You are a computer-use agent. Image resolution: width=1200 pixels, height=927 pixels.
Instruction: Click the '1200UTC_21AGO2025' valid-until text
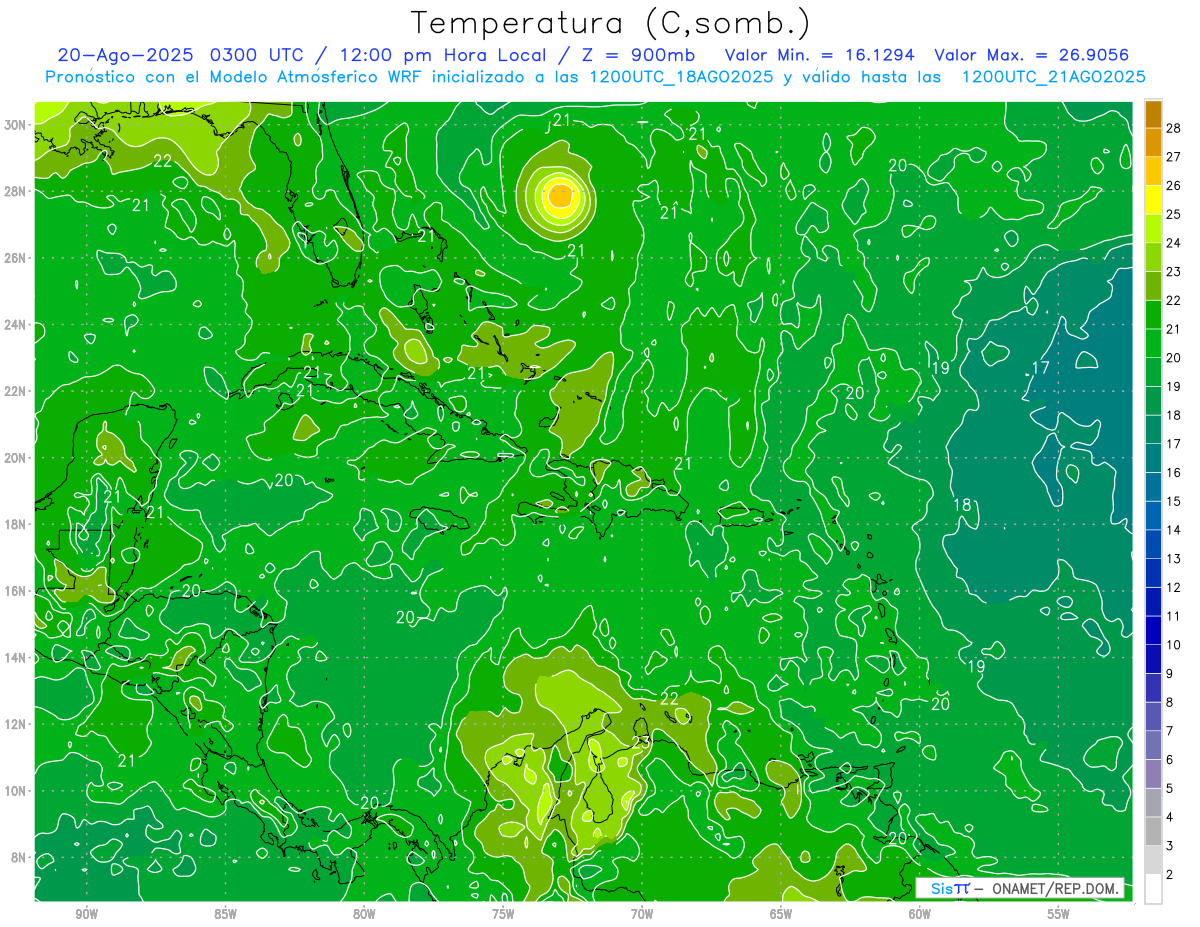pyautogui.click(x=1053, y=77)
